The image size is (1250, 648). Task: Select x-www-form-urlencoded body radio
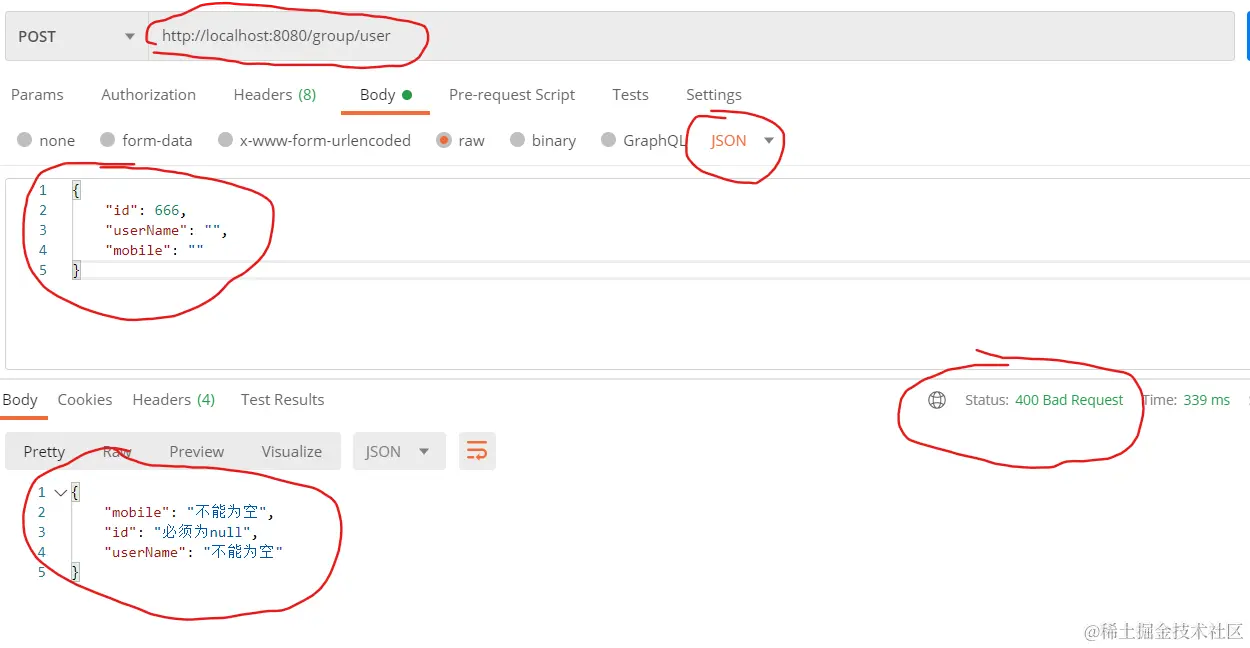tap(225, 140)
